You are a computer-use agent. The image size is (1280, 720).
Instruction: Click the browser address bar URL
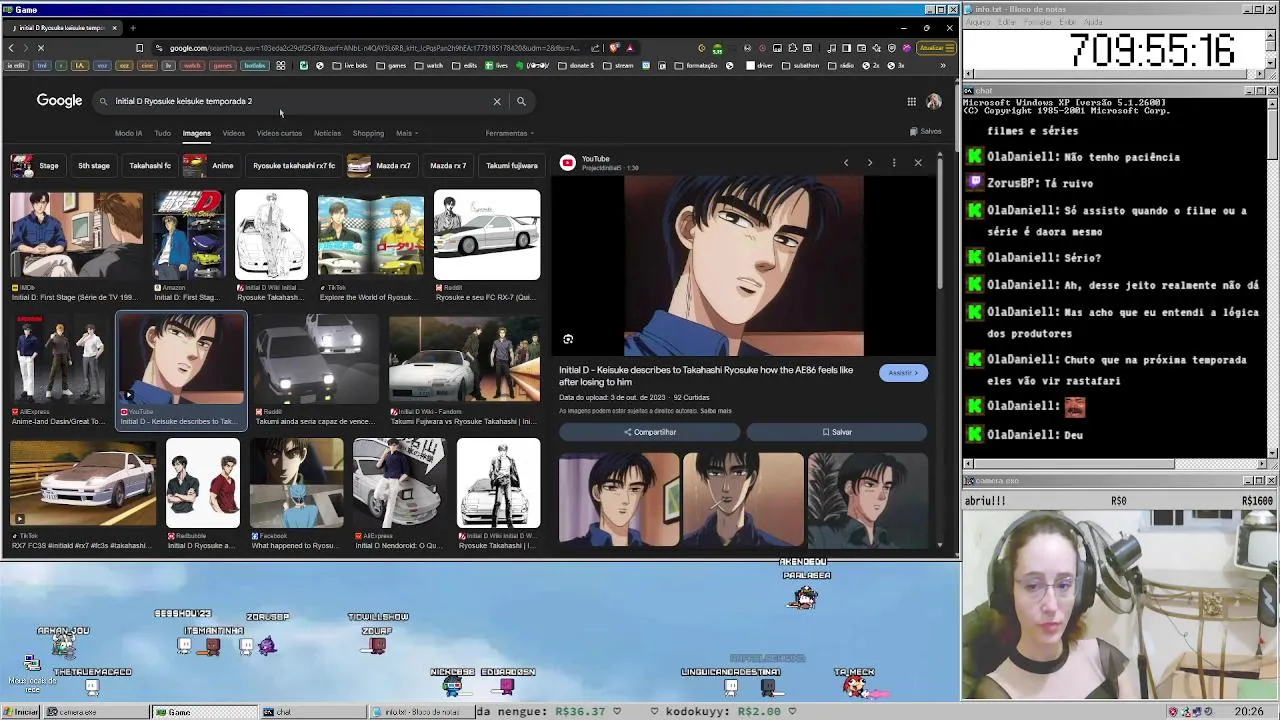[x=374, y=48]
